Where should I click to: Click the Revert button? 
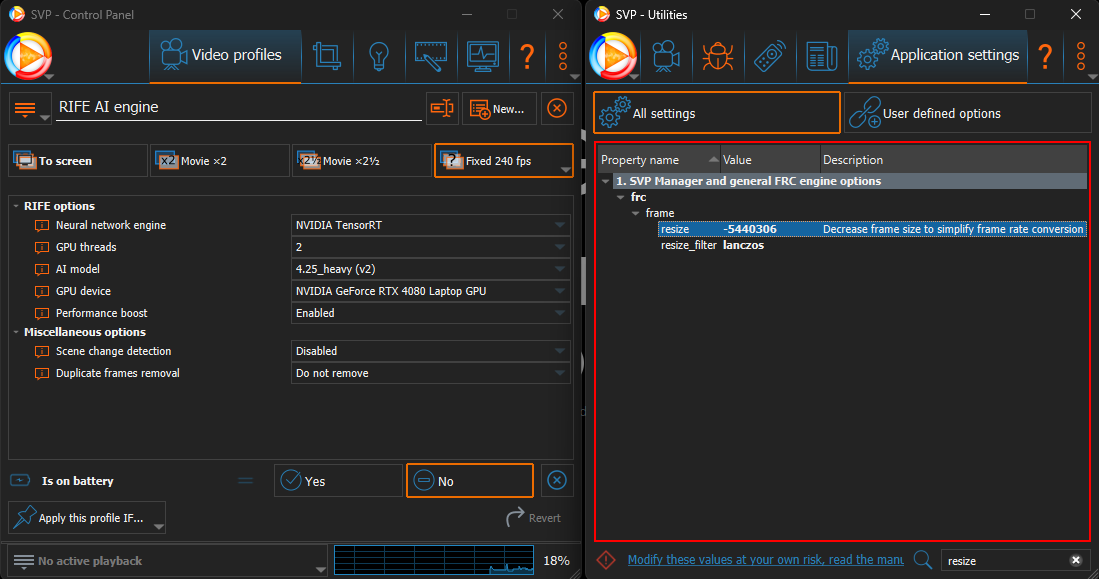[533, 517]
